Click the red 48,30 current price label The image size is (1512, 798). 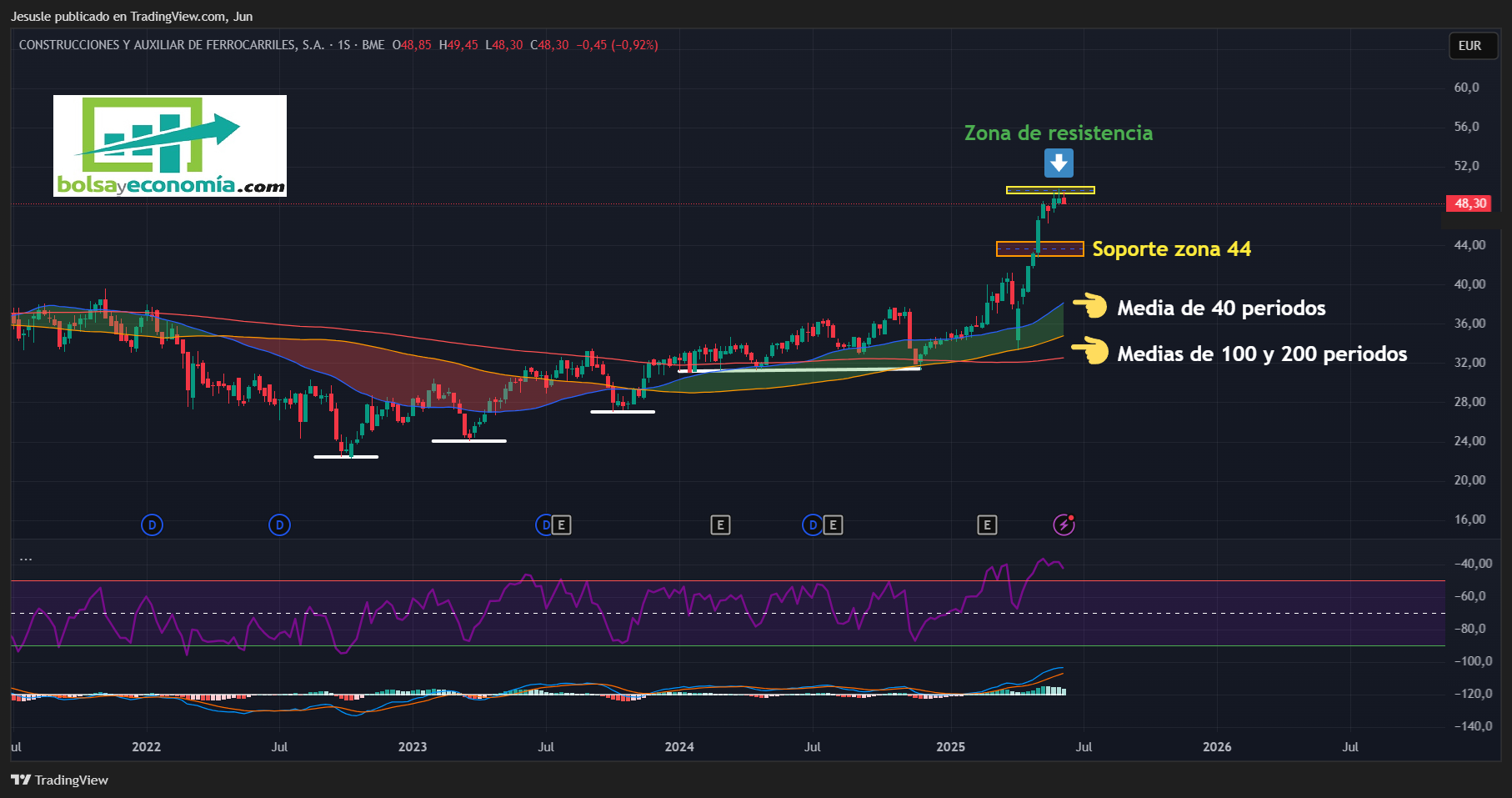pos(1470,203)
